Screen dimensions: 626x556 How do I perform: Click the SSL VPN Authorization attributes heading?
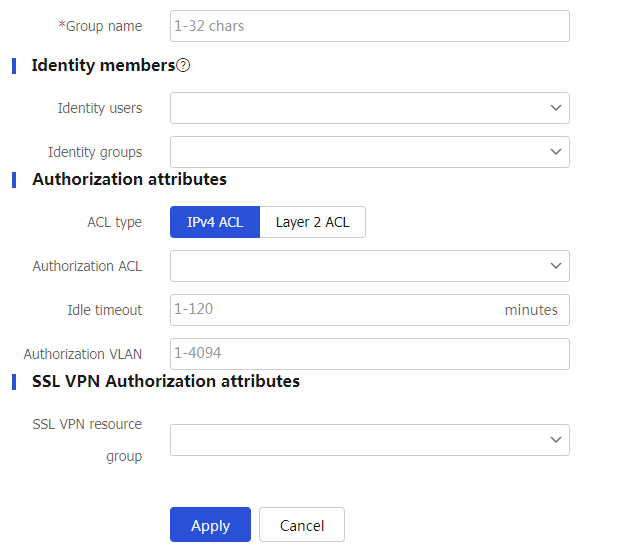click(x=166, y=381)
